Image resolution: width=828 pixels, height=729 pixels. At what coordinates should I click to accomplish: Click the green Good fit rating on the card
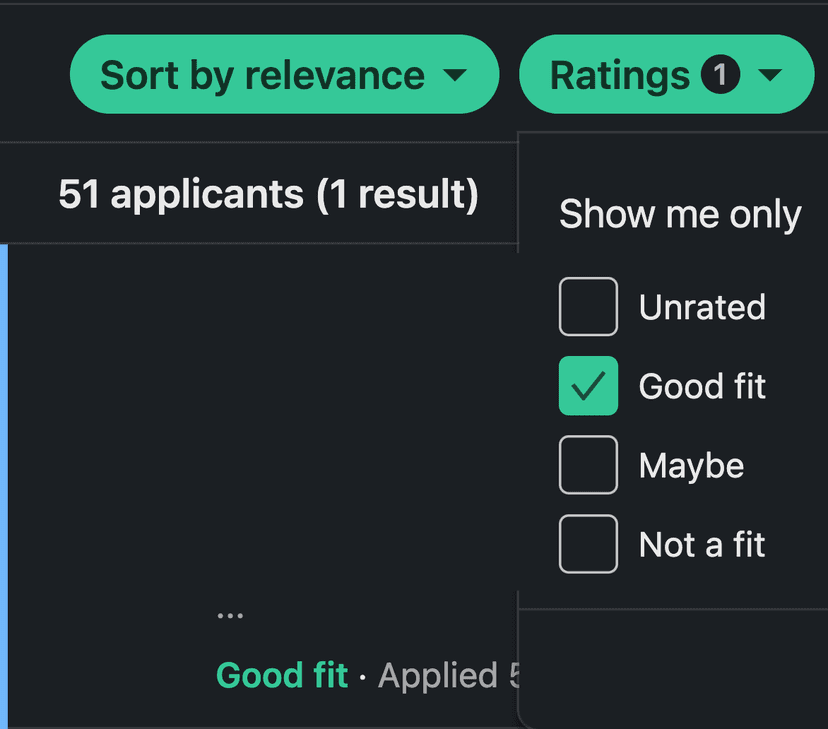(x=282, y=676)
